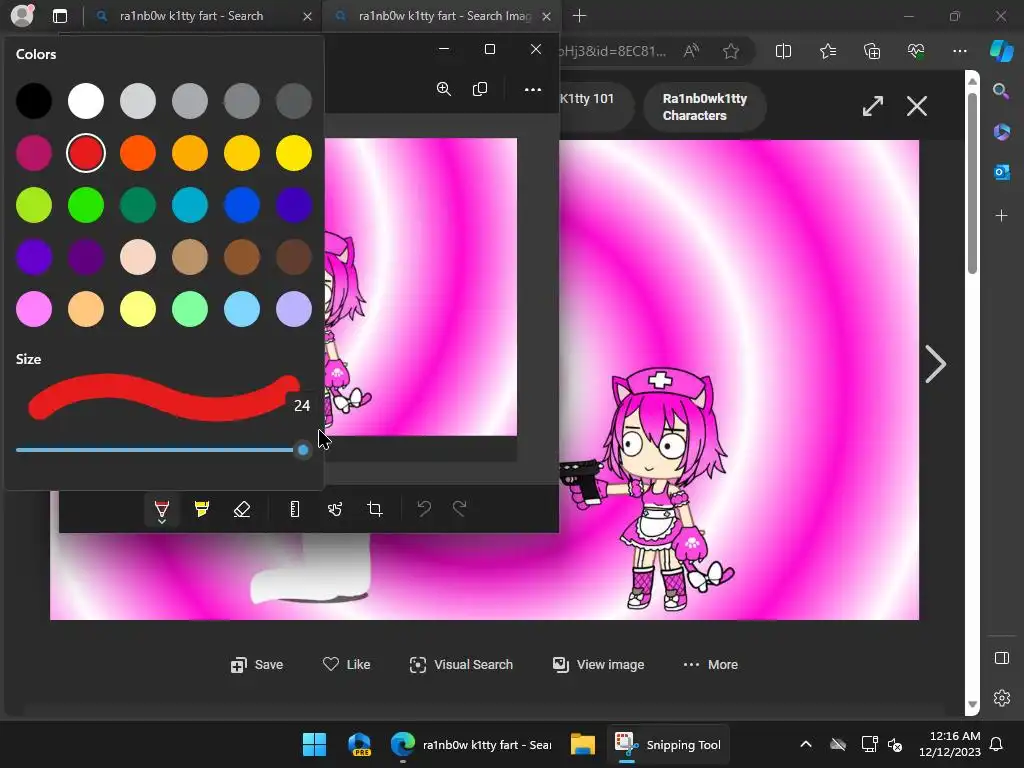This screenshot has width=1024, height=768.
Task: Copy the snip to clipboard
Action: point(480,89)
